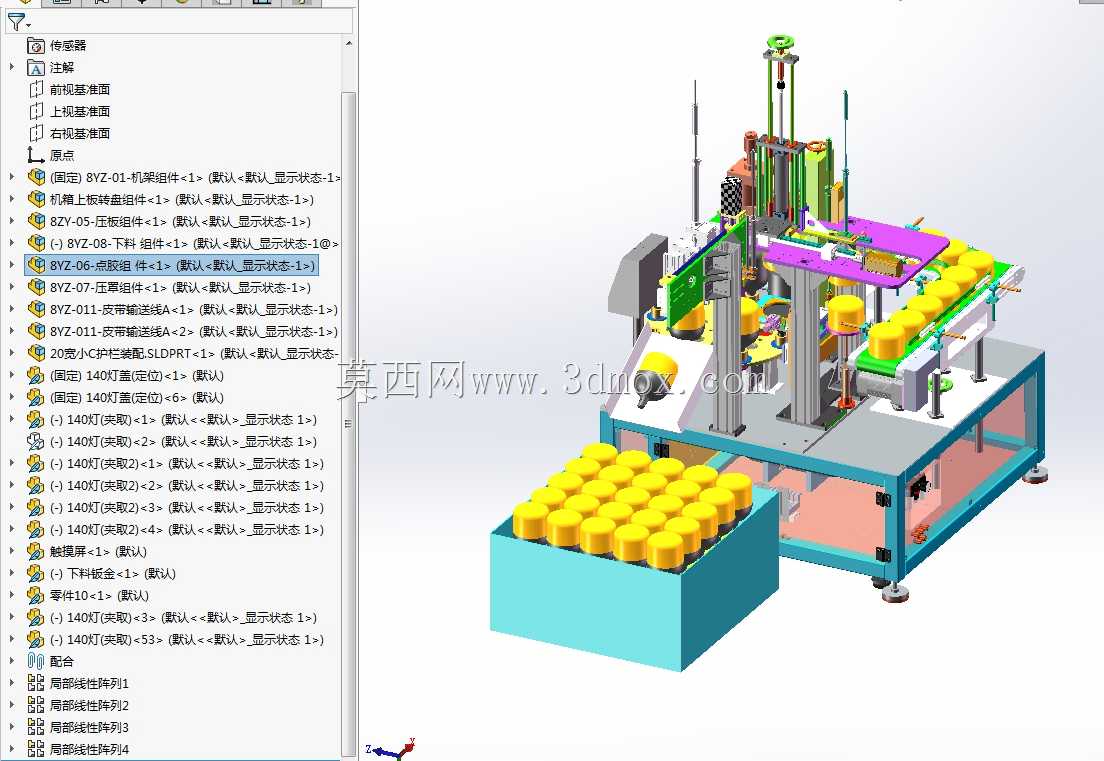Screen dimensions: 1104x761
Task: Click the 原点 origin icon
Action: 36,155
